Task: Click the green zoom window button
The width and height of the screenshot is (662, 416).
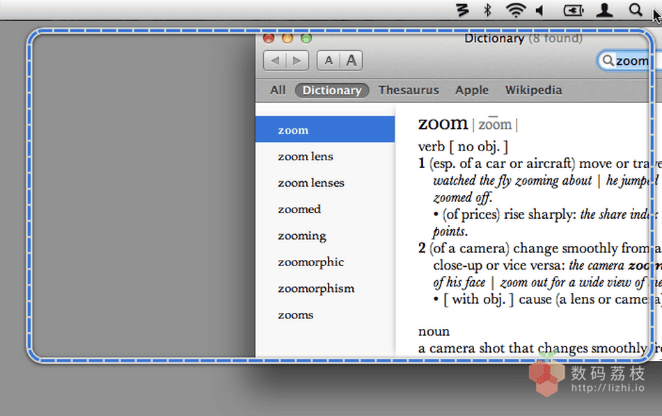Action: point(306,39)
